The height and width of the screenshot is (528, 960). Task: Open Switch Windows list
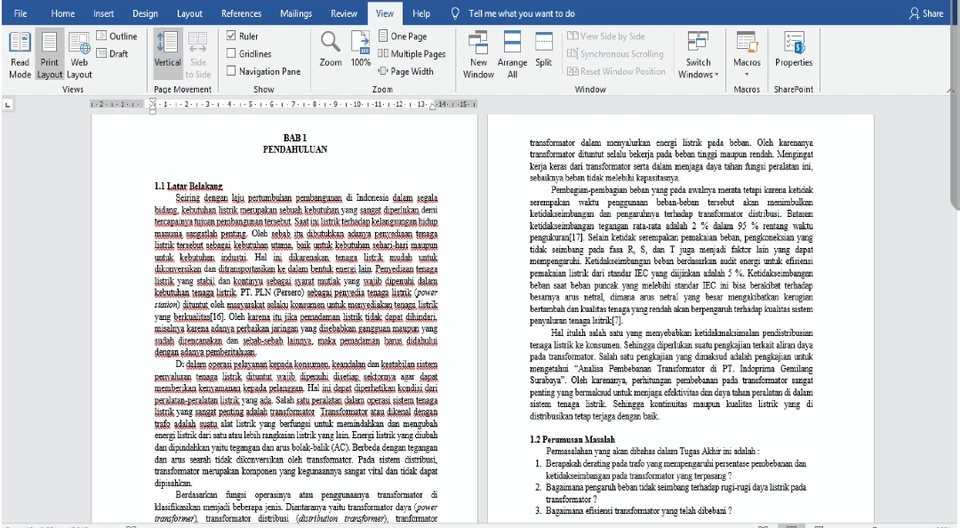coord(698,55)
